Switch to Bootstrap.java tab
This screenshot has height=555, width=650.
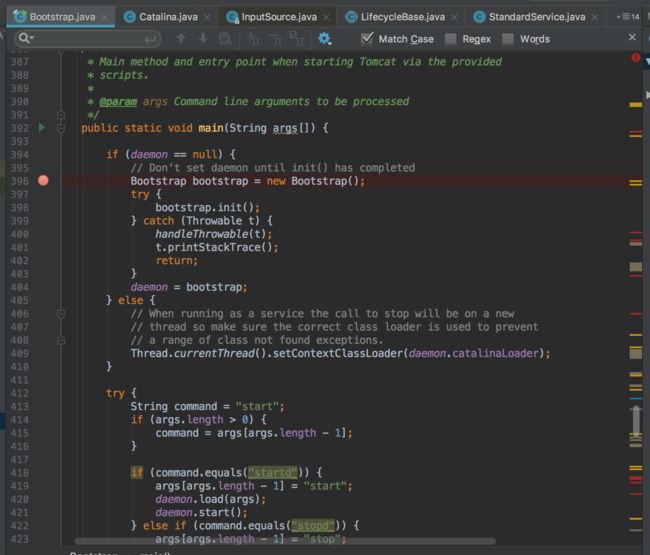(61, 17)
